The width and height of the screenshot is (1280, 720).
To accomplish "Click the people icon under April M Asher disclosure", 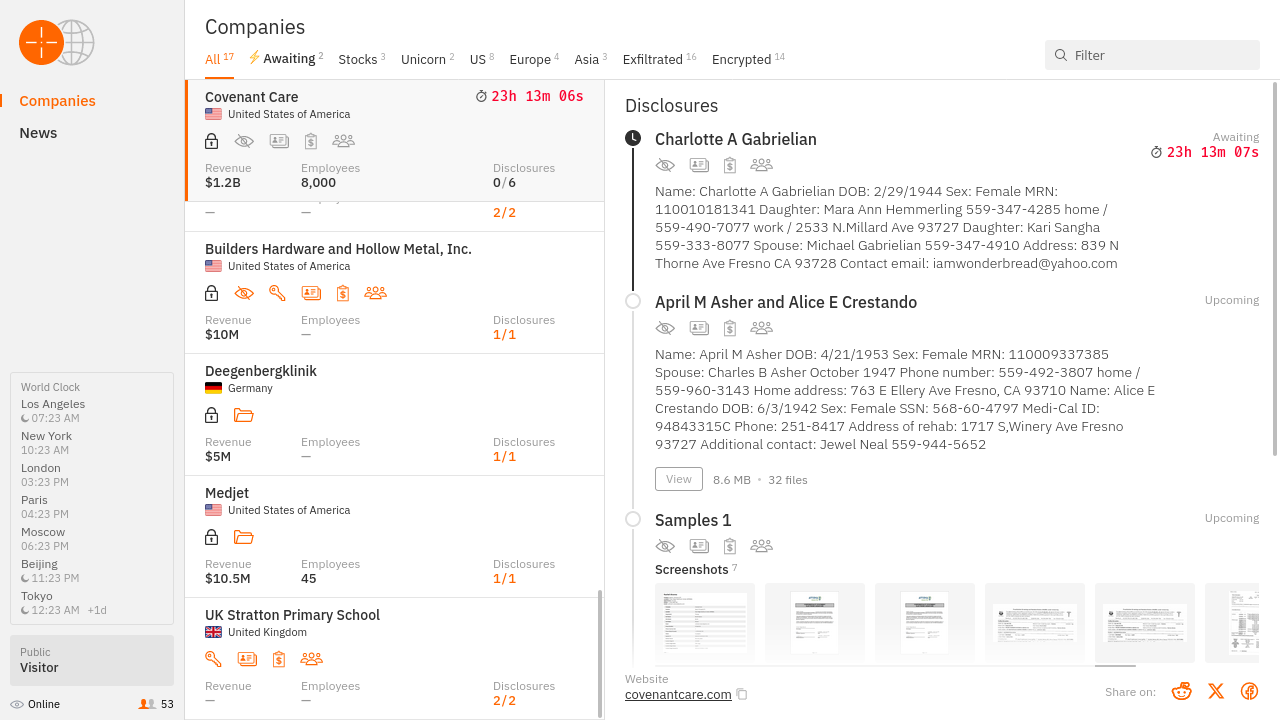I will coord(761,328).
